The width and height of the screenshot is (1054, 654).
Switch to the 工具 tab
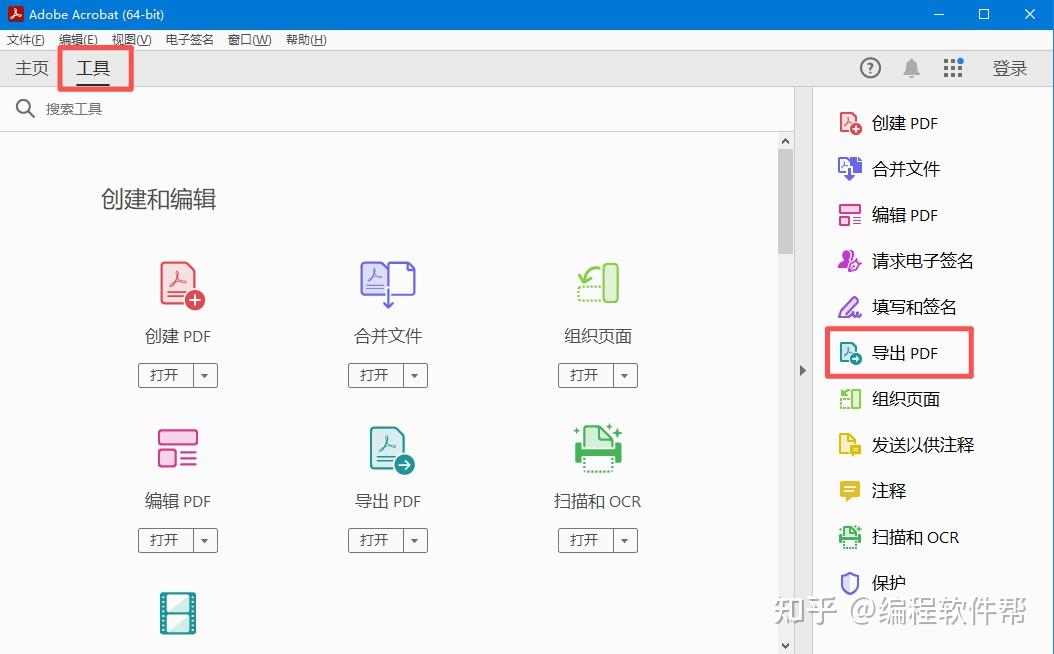[x=93, y=68]
